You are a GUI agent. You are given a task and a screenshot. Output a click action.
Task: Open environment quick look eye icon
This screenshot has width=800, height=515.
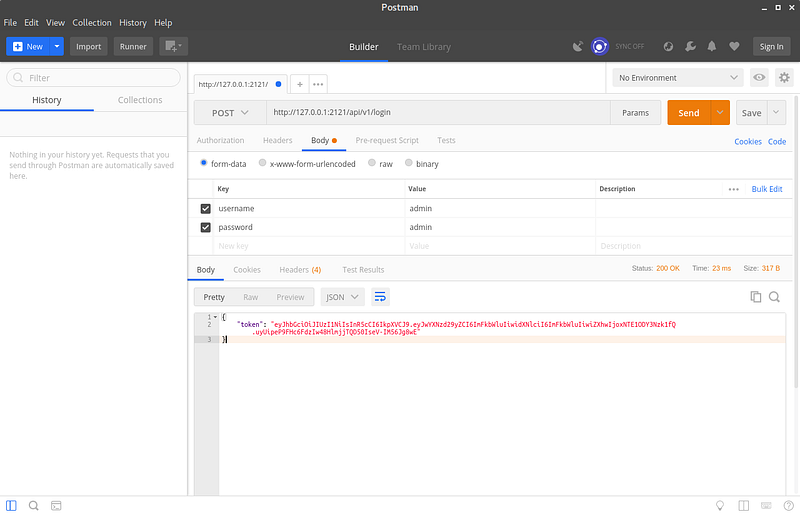tap(759, 78)
